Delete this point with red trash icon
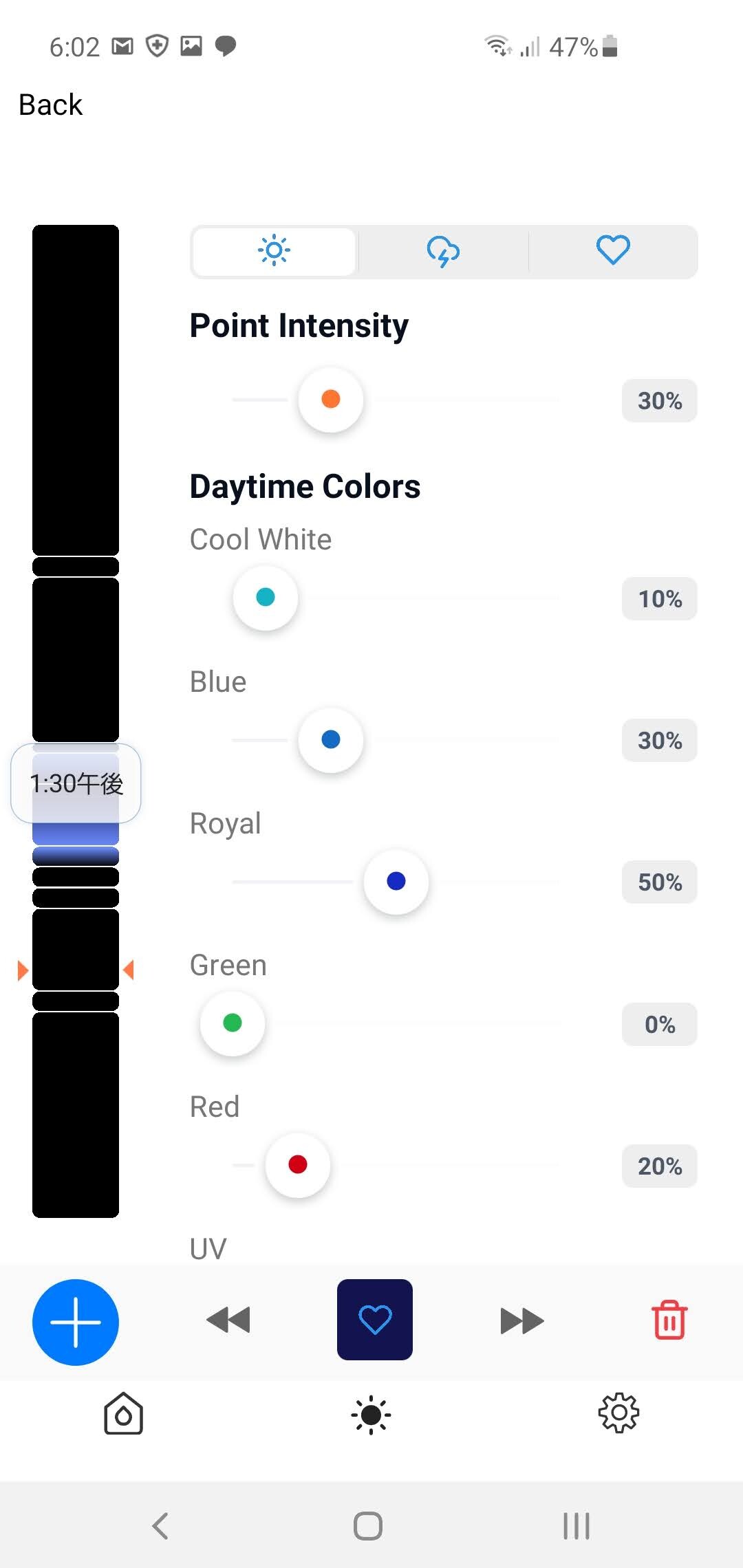Screen dimensions: 743x1568 pos(669,1319)
